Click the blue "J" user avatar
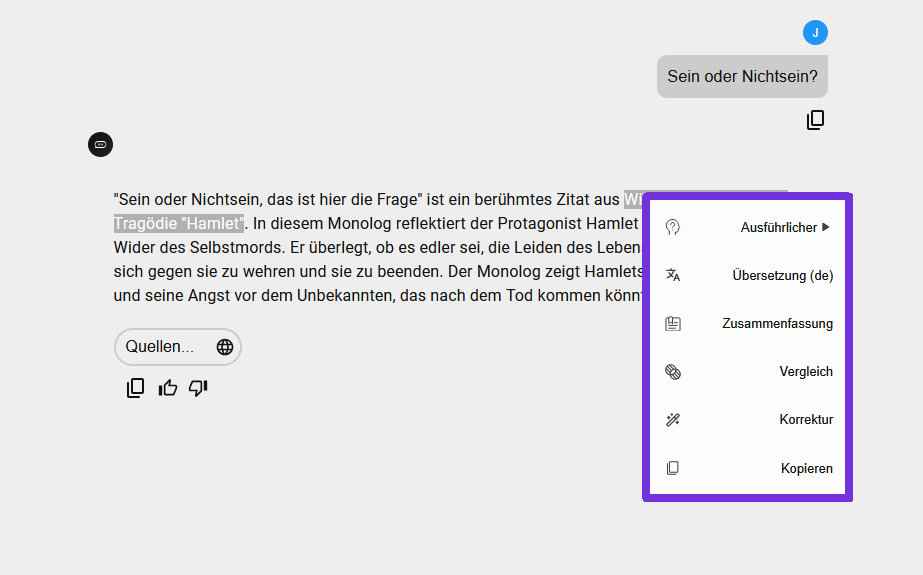 [815, 33]
